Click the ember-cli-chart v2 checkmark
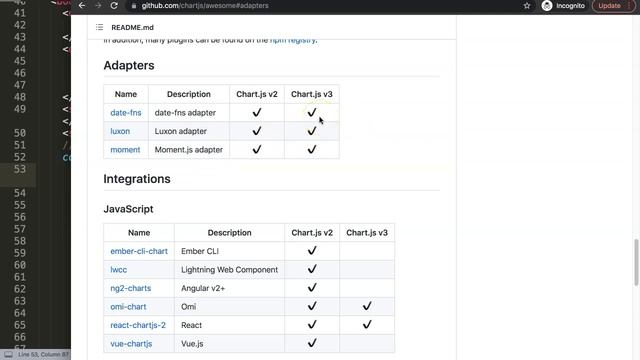The width and height of the screenshot is (640, 360). pos(312,251)
